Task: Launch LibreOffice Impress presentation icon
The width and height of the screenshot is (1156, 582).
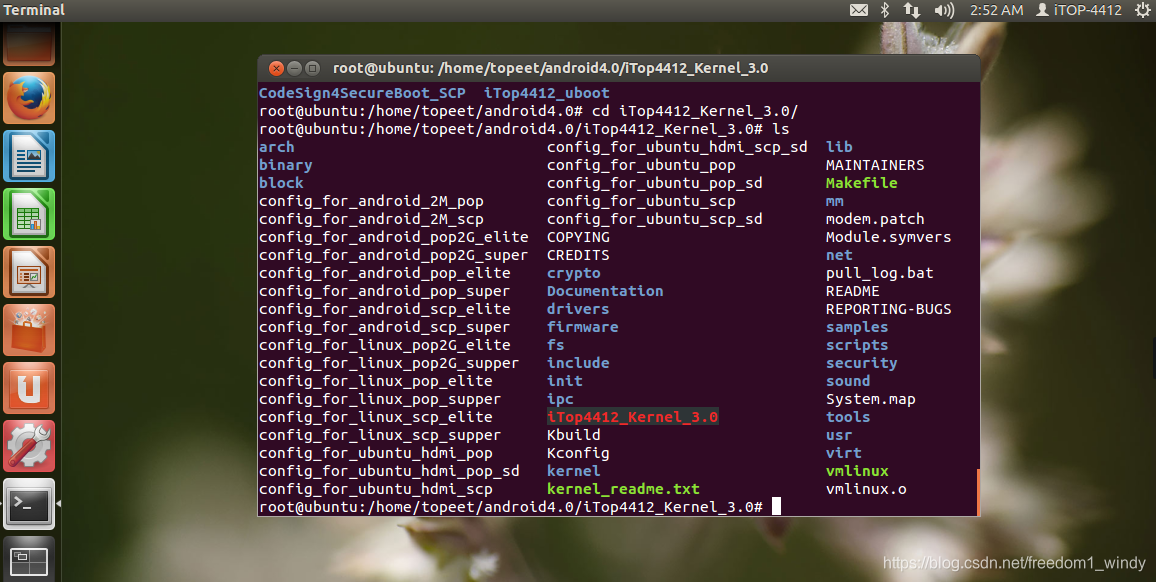Action: pos(29,272)
